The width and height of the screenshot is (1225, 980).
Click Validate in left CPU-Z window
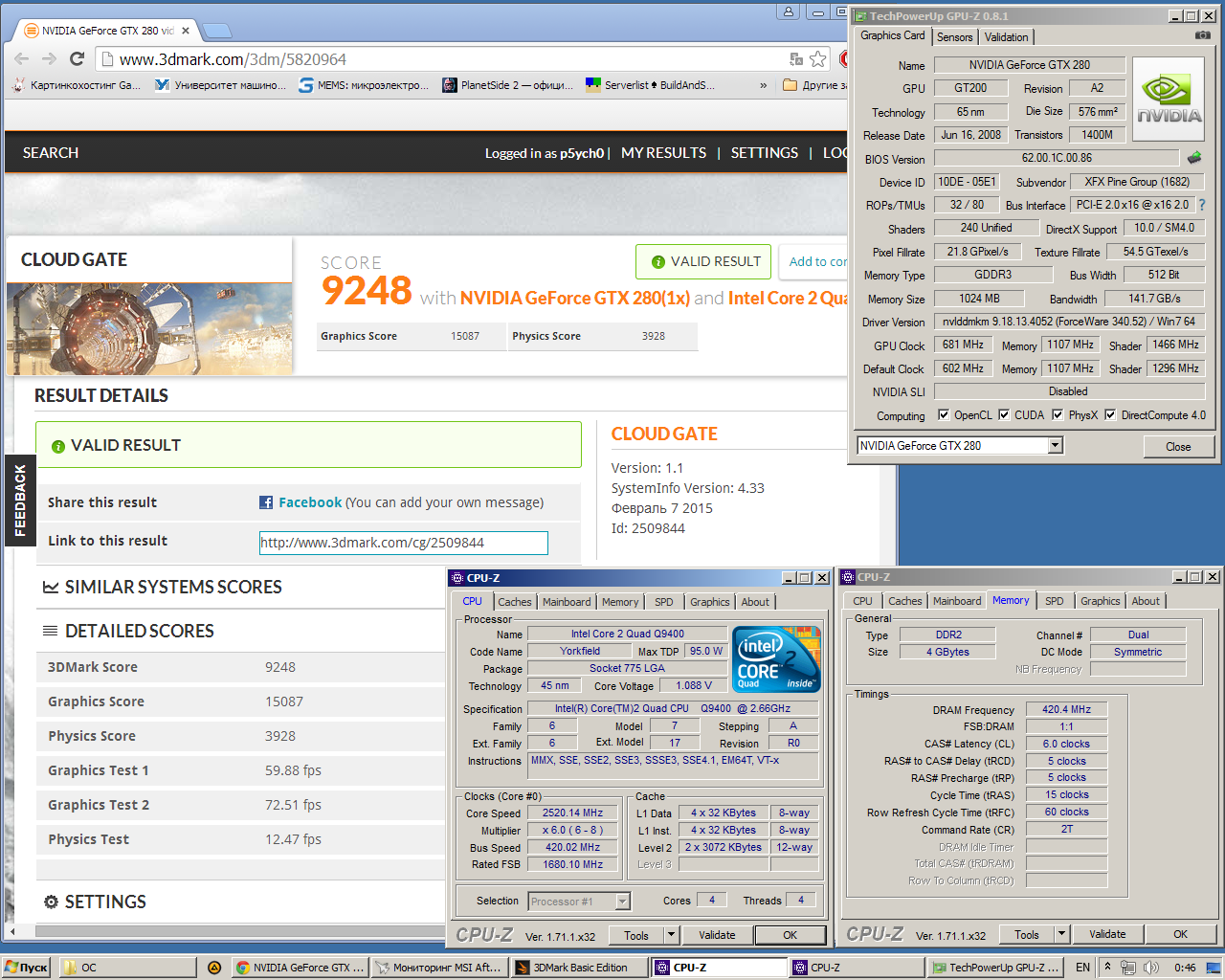(x=717, y=935)
